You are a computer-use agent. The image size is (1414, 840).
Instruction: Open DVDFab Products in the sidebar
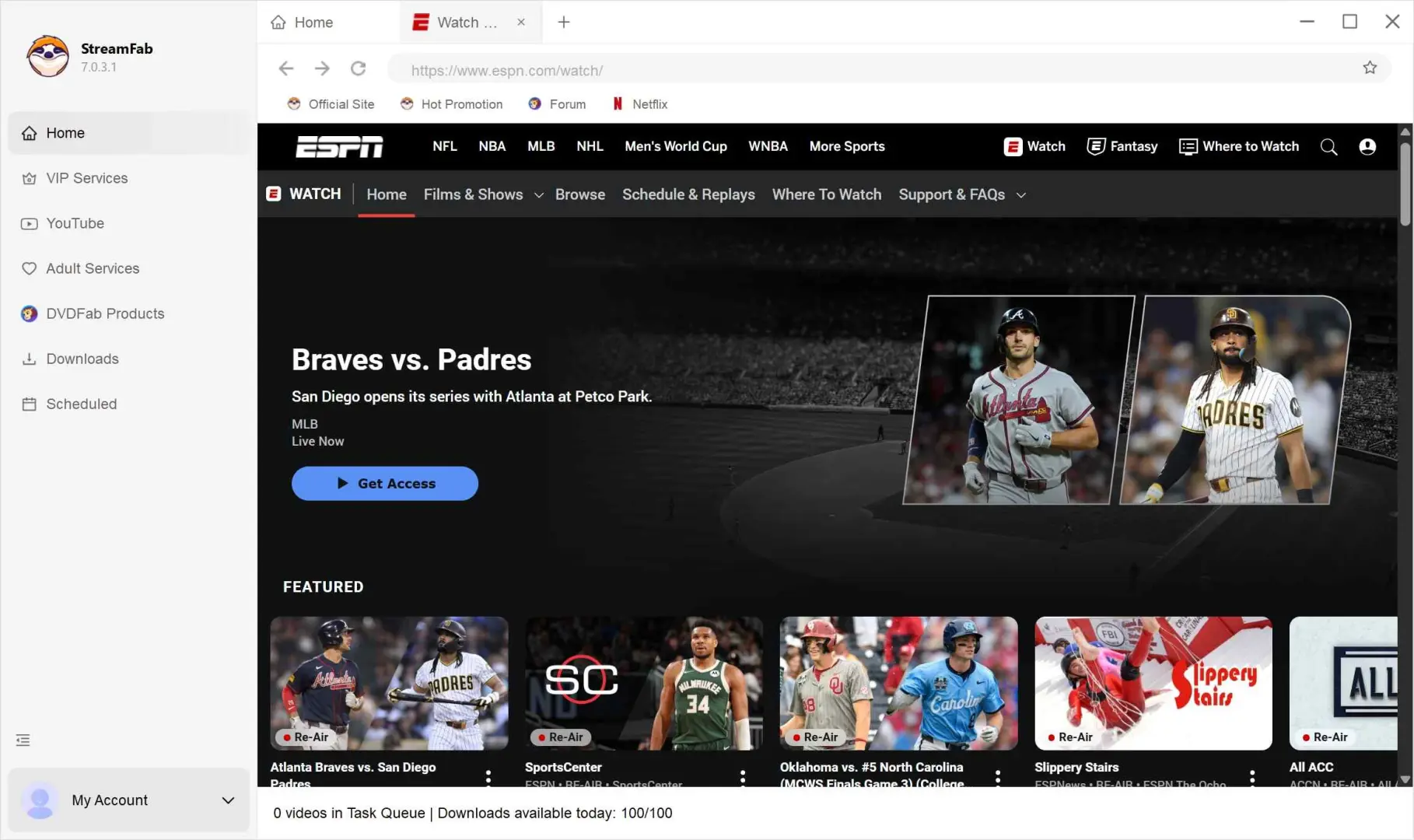click(129, 313)
